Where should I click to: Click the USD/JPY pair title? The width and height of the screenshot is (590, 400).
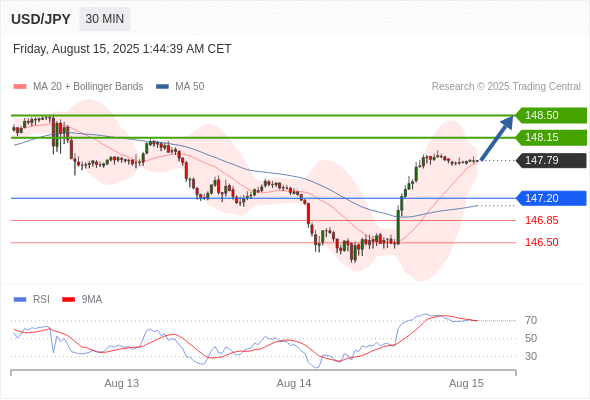[41, 19]
